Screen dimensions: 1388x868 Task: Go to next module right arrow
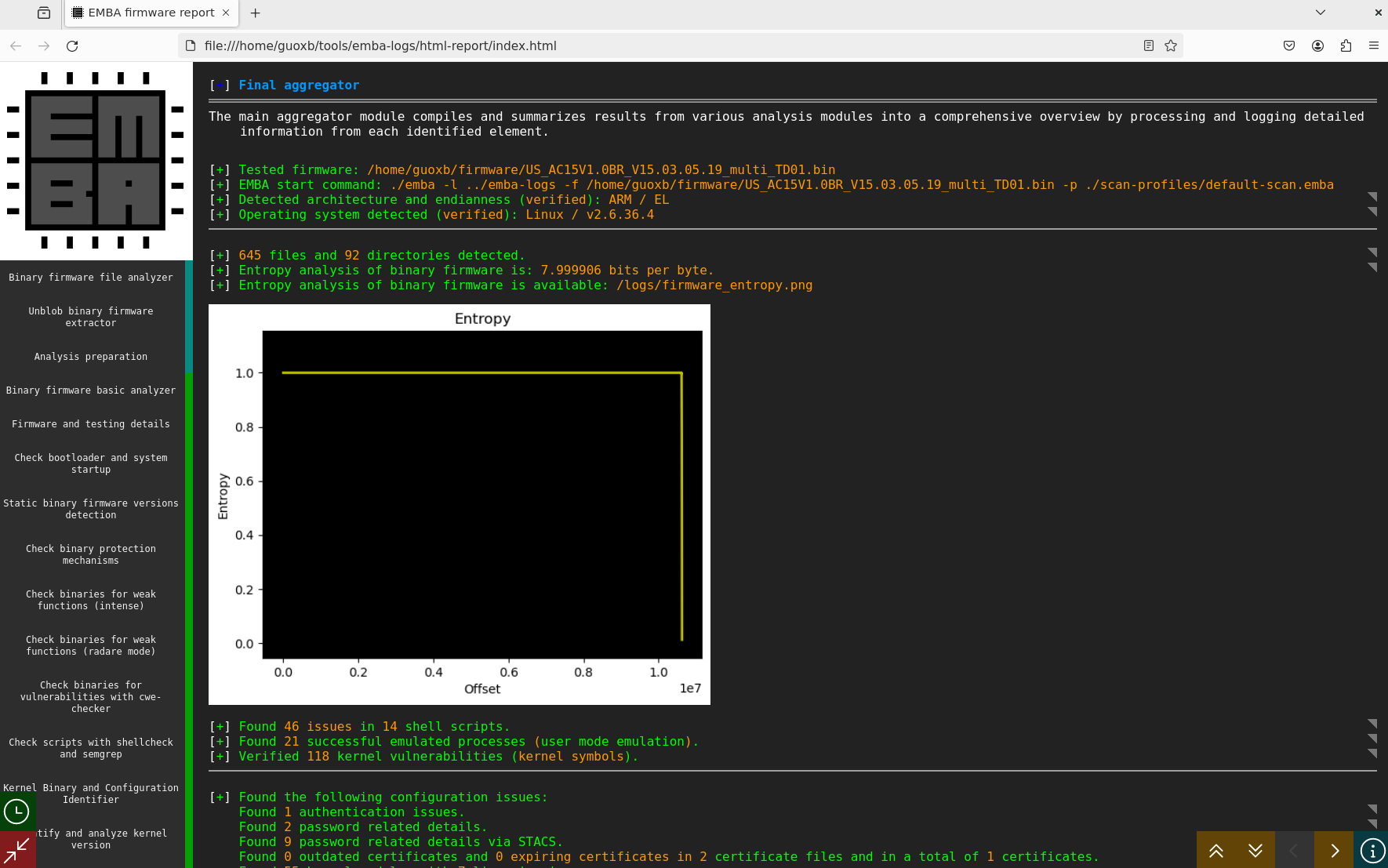click(1334, 850)
